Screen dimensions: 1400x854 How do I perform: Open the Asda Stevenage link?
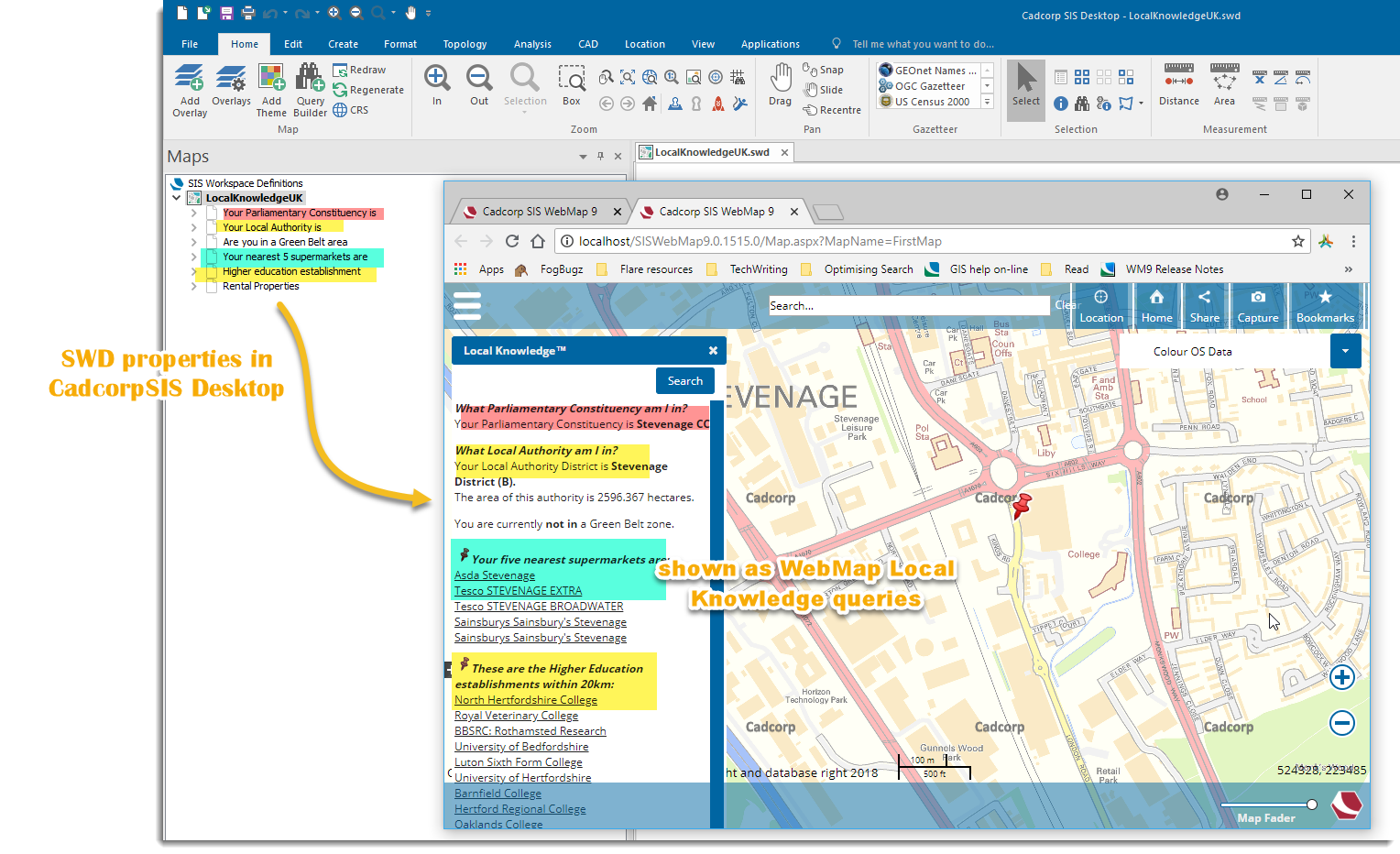[495, 575]
